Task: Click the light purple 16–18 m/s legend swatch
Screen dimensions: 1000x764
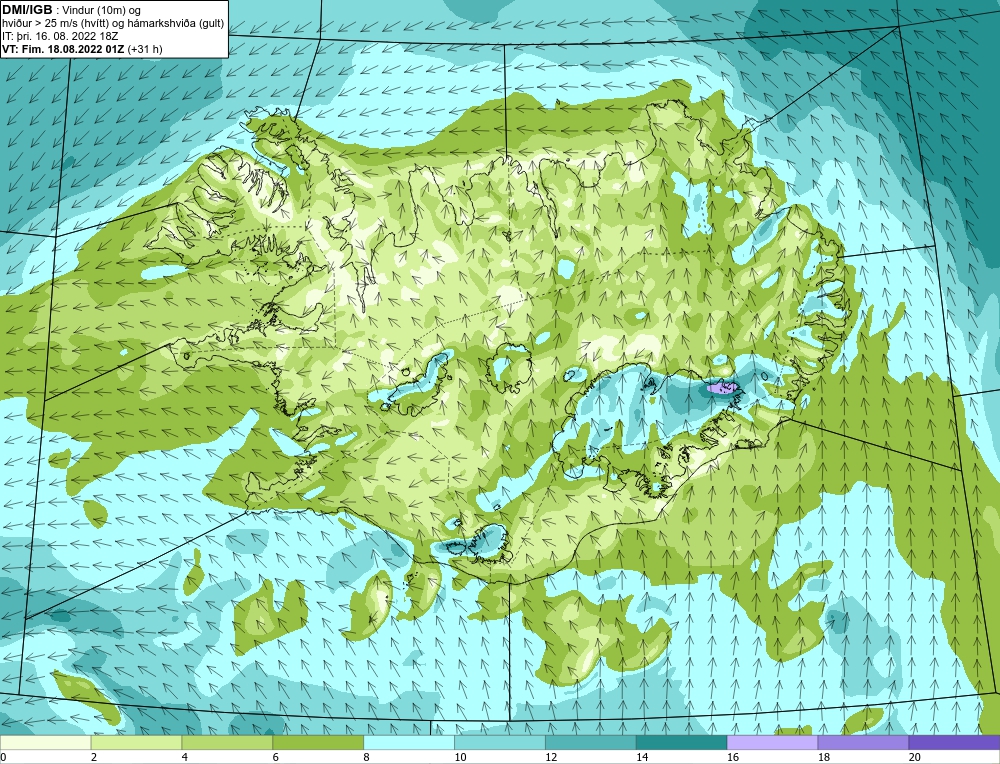Action: tap(772, 742)
